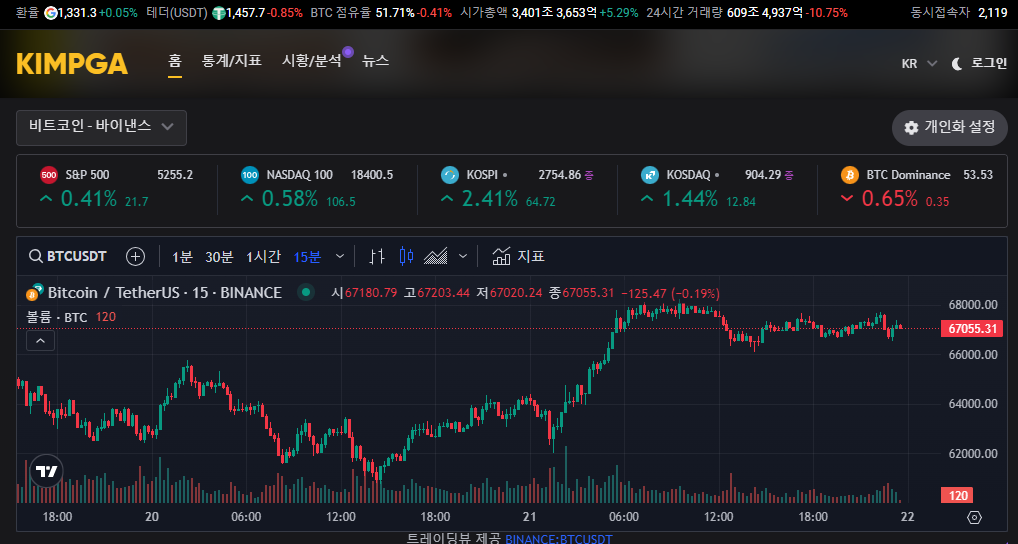Click NASDAQ 100 value 18400.5
Image resolution: width=1018 pixels, height=544 pixels.
[372, 175]
